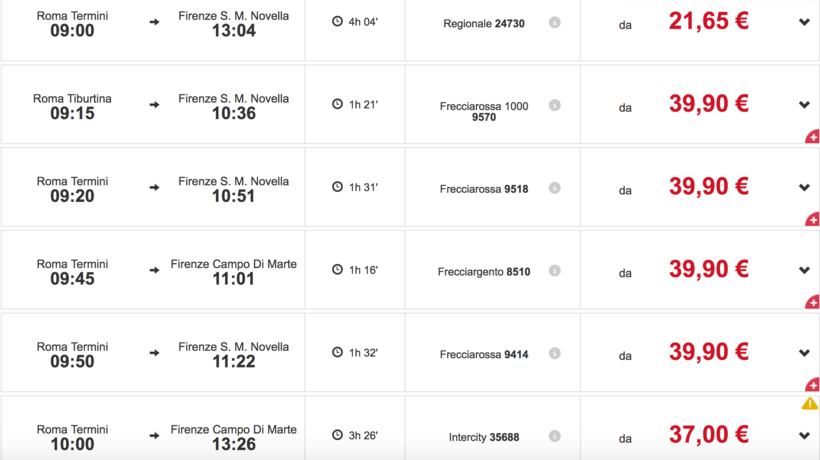Image resolution: width=820 pixels, height=460 pixels.
Task: Select the 09:15 Roma Tiburtina departure
Action: 72,106
